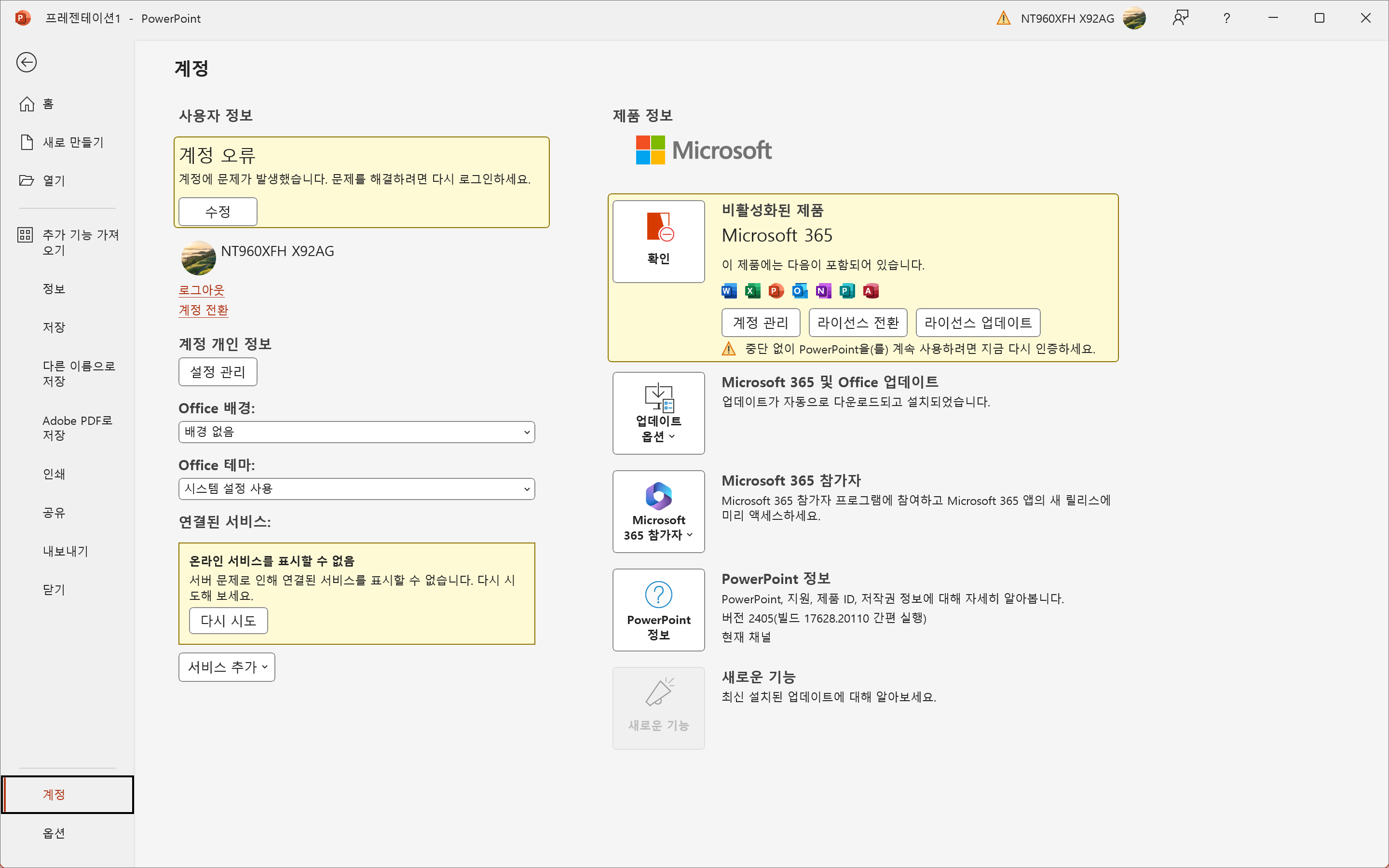This screenshot has width=1389, height=868.
Task: Click the 로그아웃 link
Action: point(202,290)
